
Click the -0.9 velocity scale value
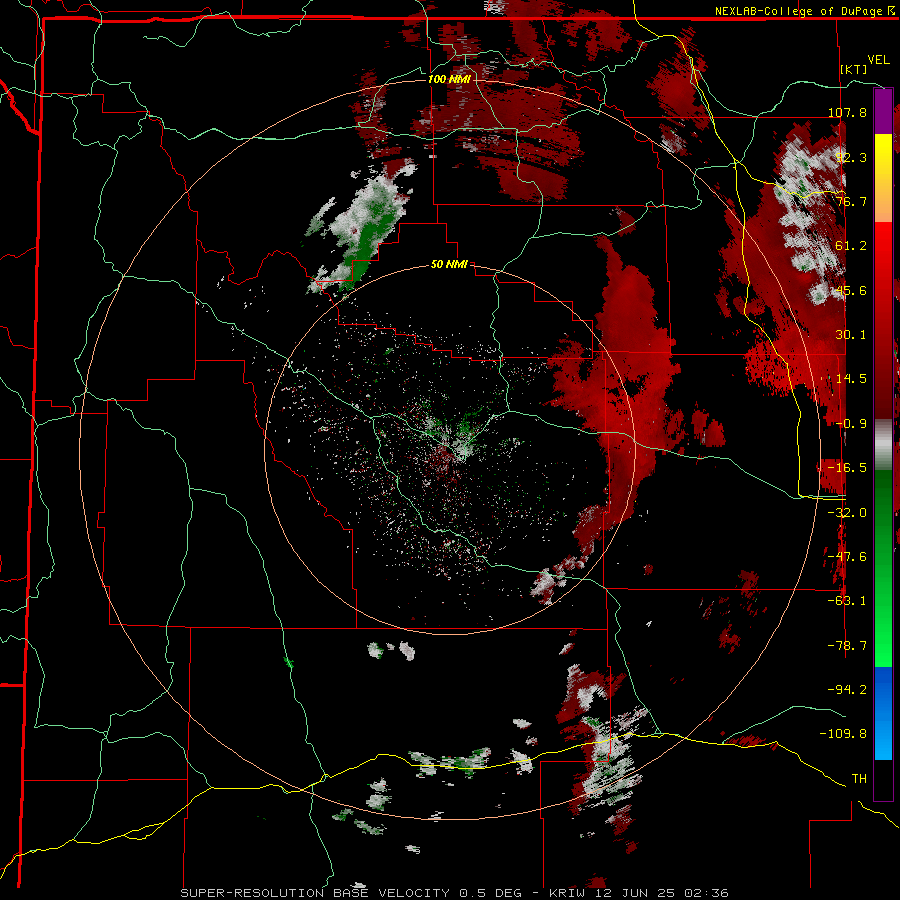point(851,424)
